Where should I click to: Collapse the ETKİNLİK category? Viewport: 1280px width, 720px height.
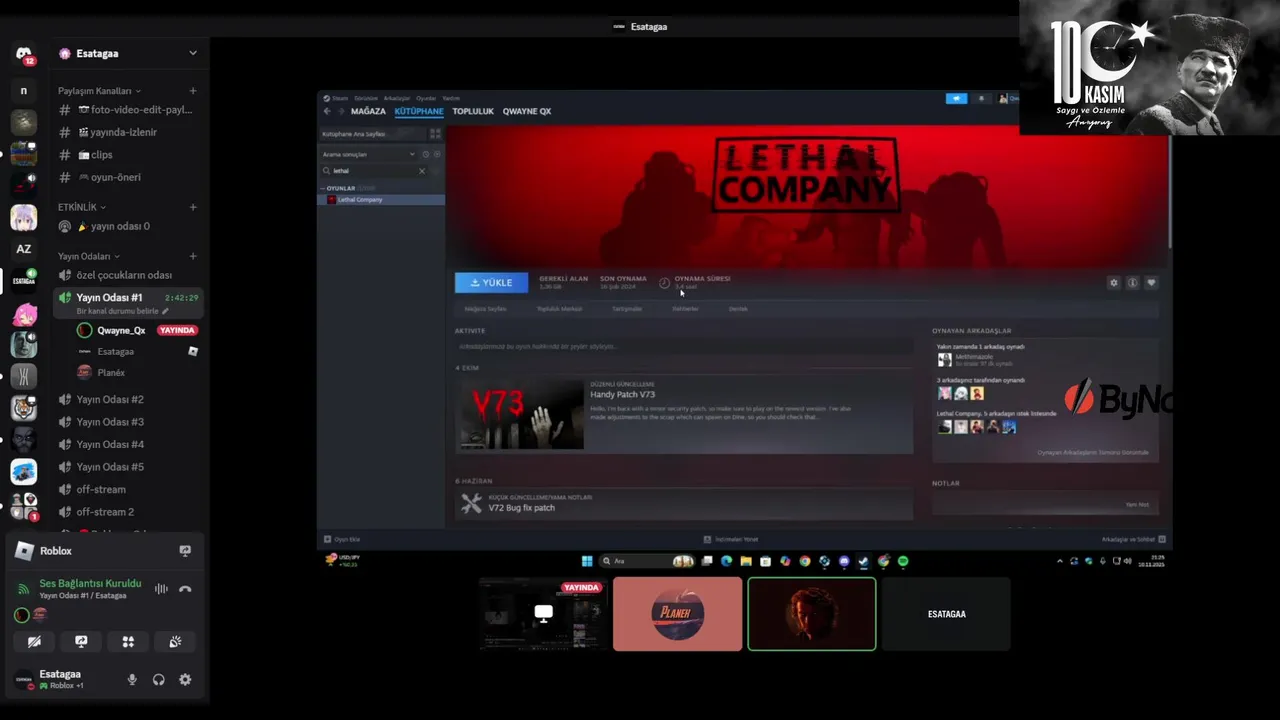click(x=82, y=207)
